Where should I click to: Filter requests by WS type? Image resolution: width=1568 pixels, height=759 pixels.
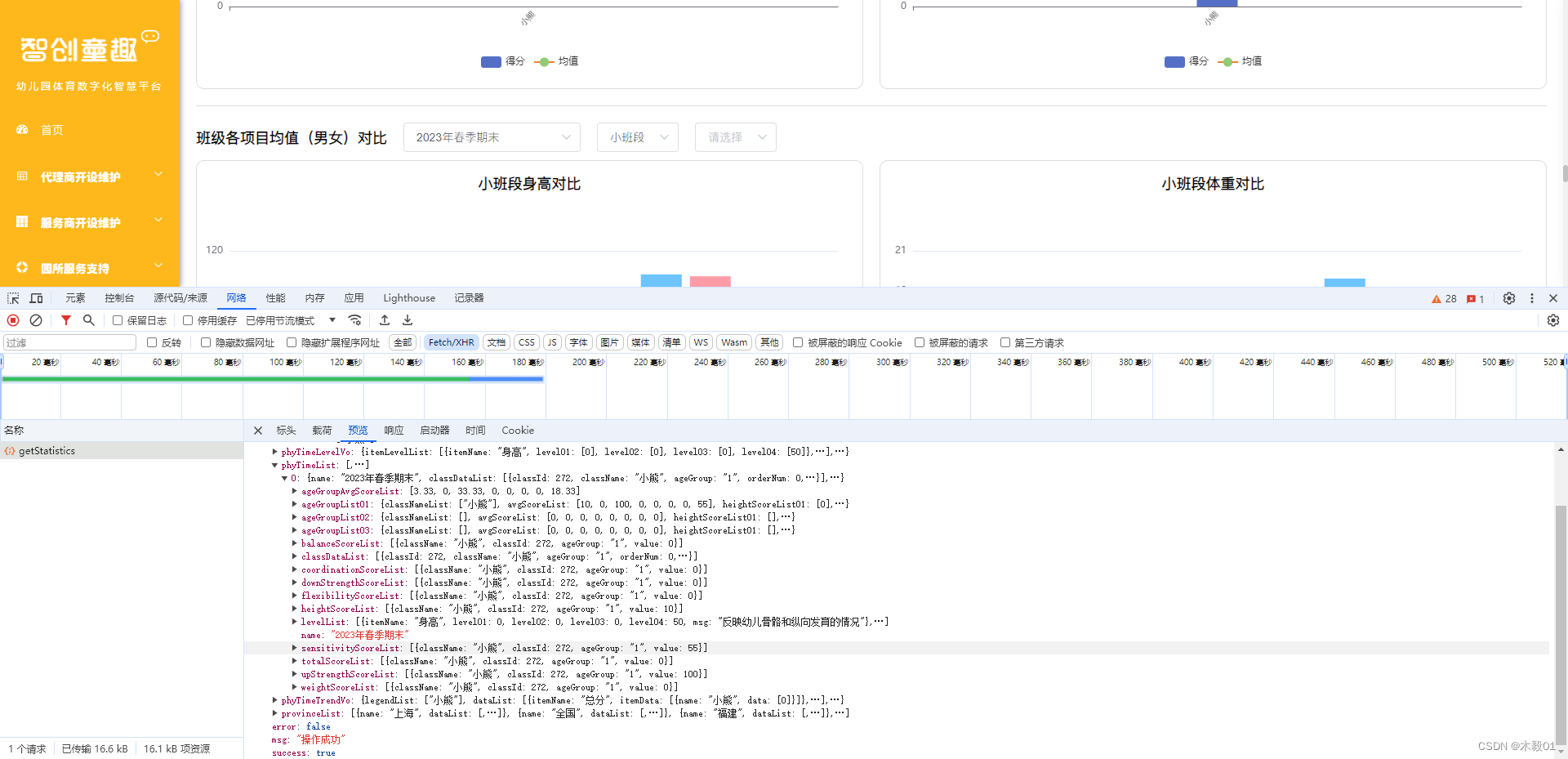click(701, 342)
